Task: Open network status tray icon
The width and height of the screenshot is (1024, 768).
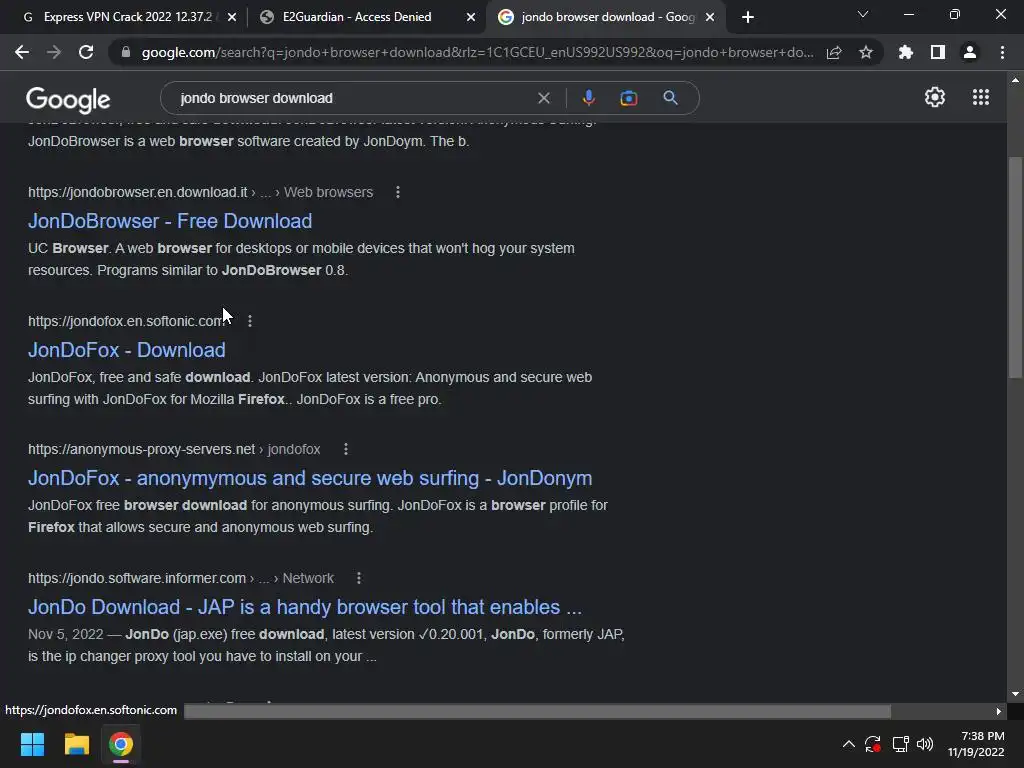Action: pos(901,744)
